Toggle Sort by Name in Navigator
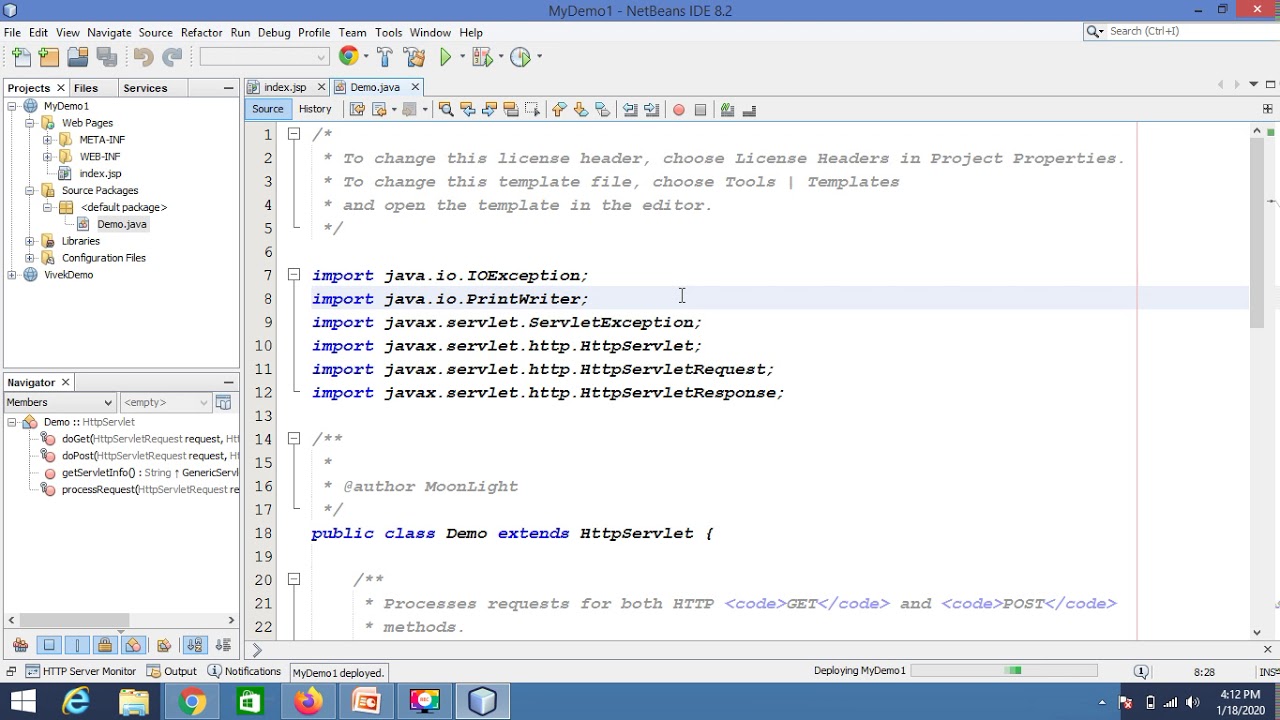The width and height of the screenshot is (1280, 720). coord(194,645)
